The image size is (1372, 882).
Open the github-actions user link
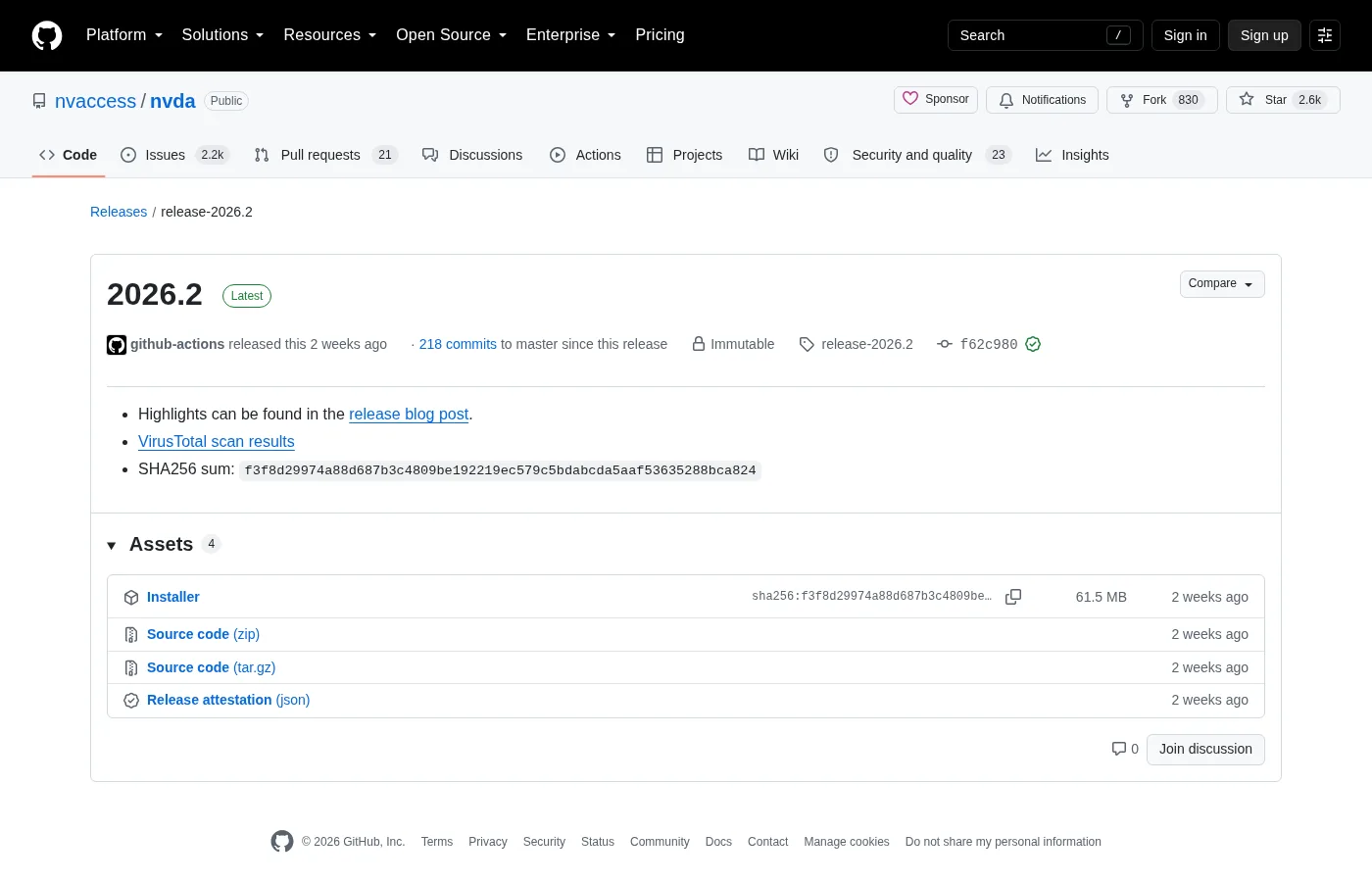(177, 344)
